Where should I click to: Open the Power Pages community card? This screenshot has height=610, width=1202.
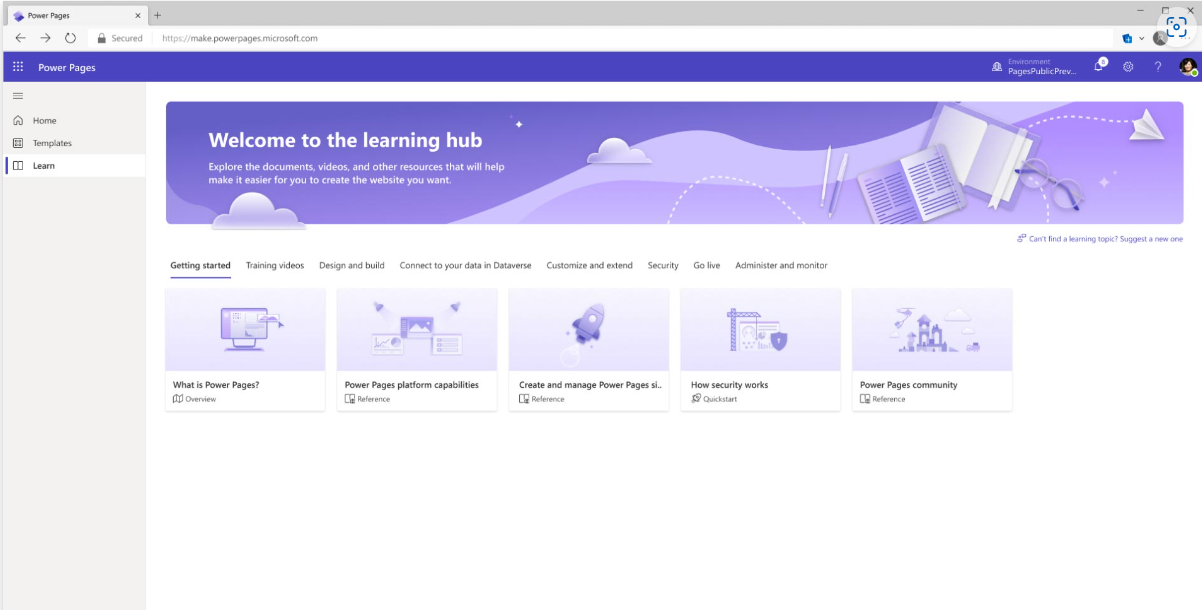click(931, 349)
